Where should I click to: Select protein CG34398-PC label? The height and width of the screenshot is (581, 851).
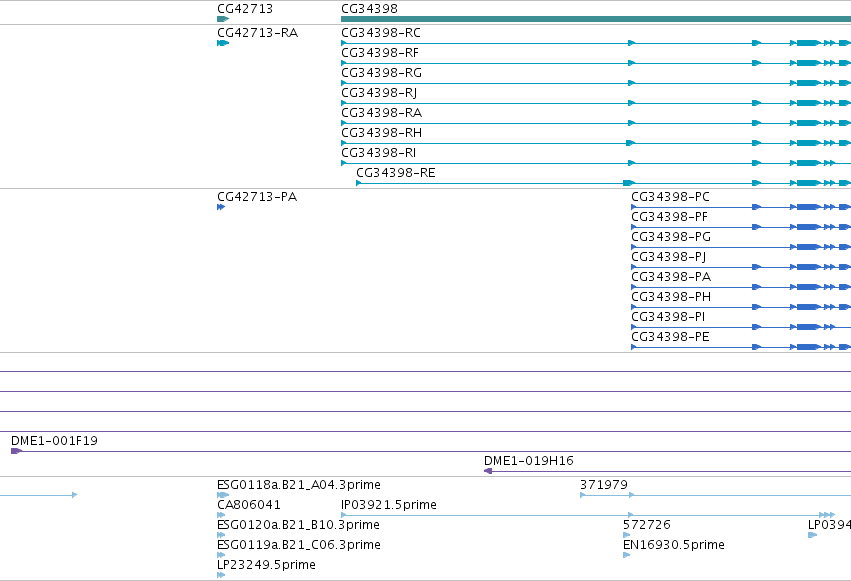(x=670, y=197)
